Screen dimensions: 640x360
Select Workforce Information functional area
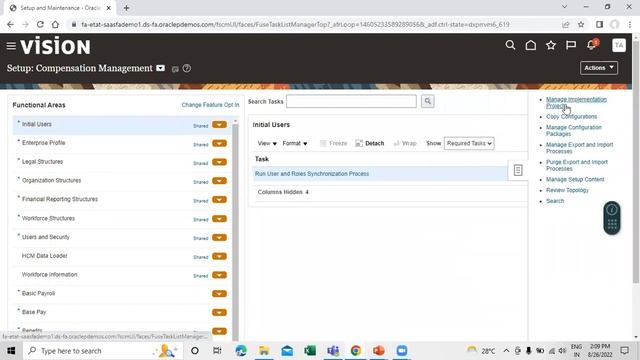[x=49, y=274]
